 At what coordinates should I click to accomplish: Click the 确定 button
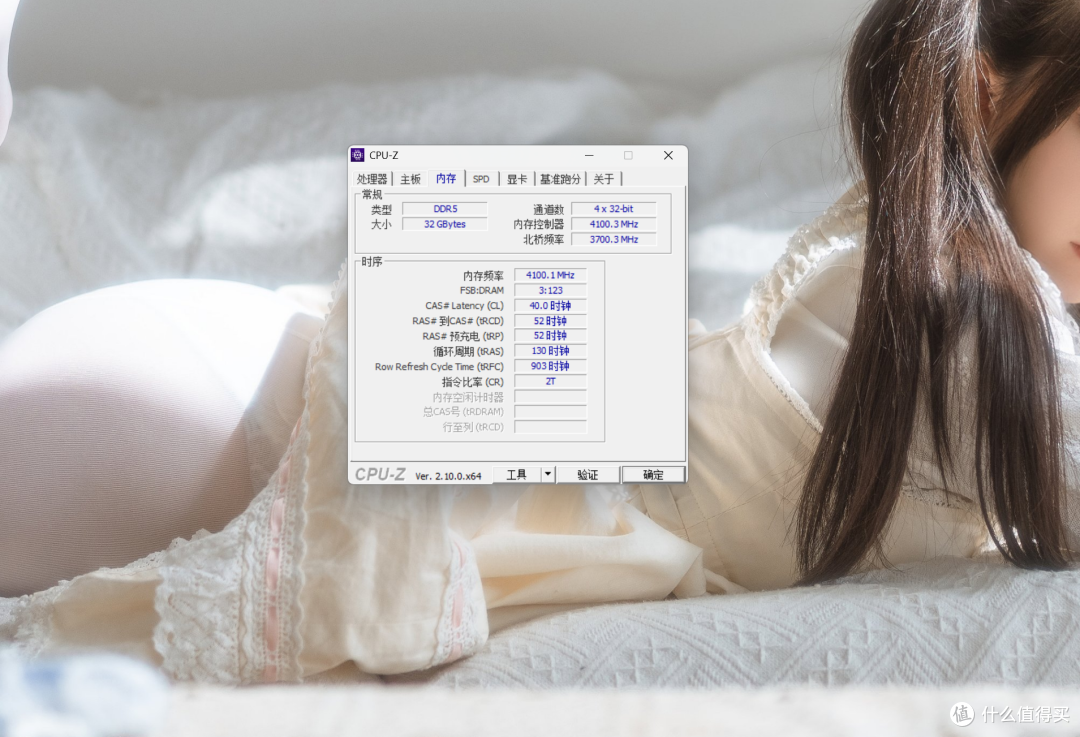click(x=653, y=475)
